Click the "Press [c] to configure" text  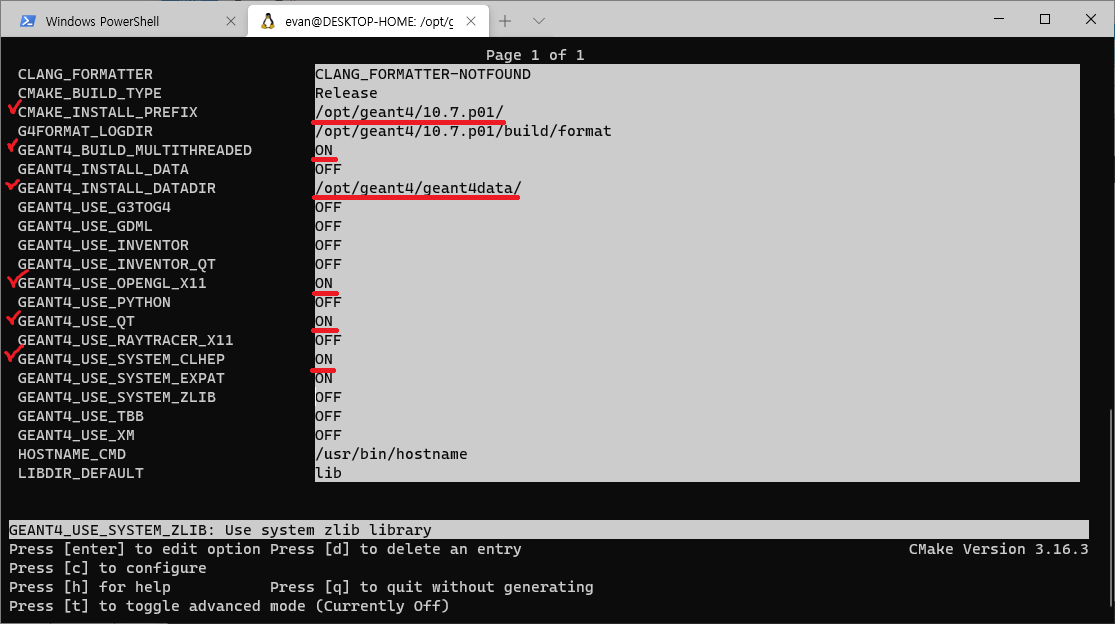(108, 568)
